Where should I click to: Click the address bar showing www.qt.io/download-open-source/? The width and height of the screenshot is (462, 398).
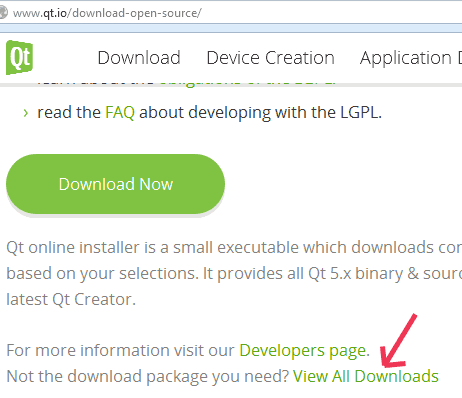pos(231,13)
